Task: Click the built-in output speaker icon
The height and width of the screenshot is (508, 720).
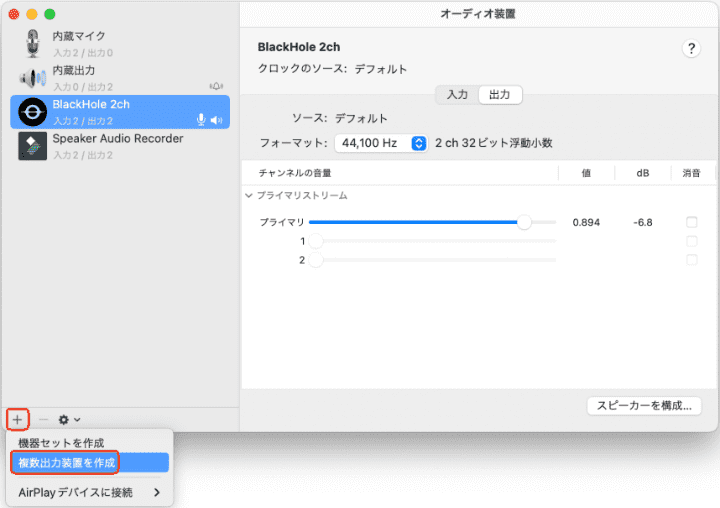Action: (x=32, y=78)
